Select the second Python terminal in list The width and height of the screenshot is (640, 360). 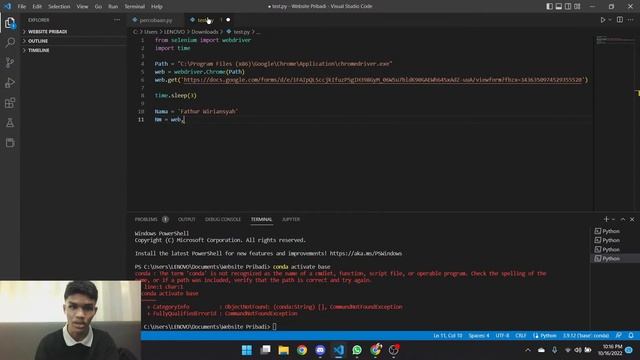(x=614, y=240)
